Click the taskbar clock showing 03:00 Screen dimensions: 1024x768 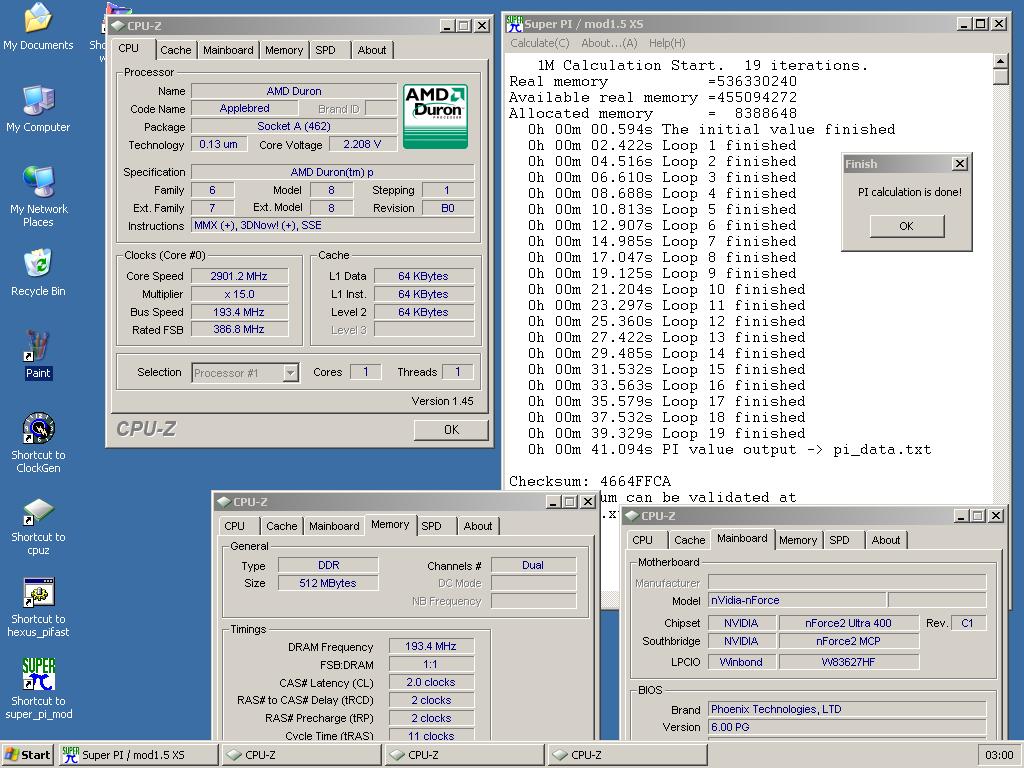click(x=999, y=755)
